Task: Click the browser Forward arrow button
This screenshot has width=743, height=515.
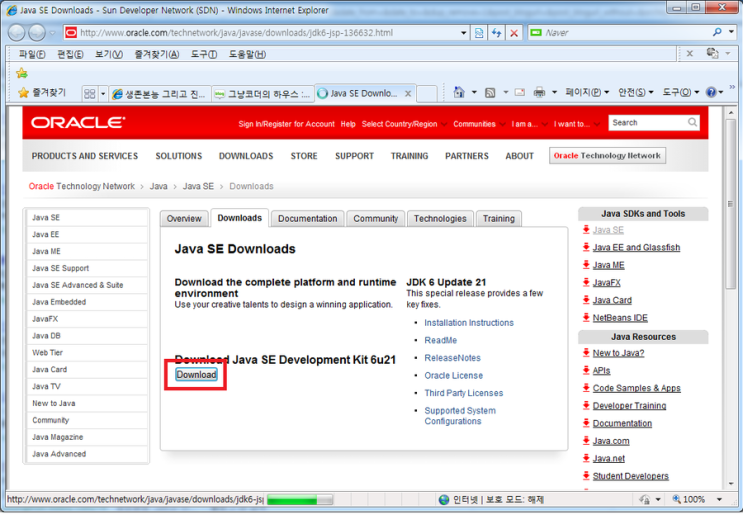Action: (x=36, y=33)
